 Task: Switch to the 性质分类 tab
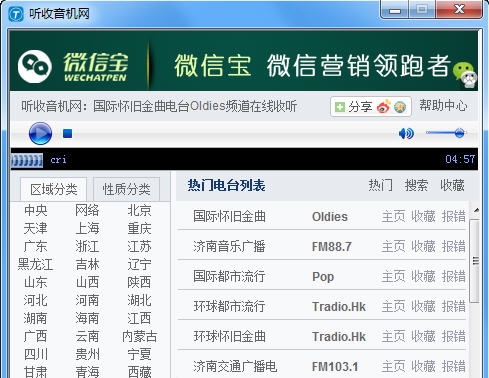126,189
